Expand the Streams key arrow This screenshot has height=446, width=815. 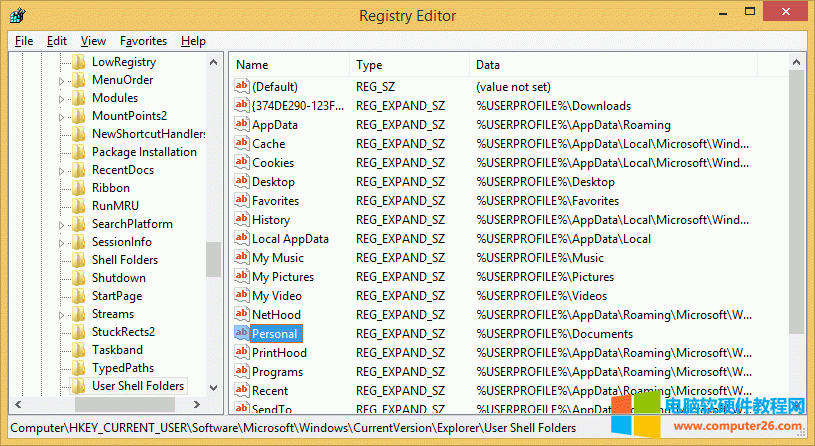tap(62, 315)
